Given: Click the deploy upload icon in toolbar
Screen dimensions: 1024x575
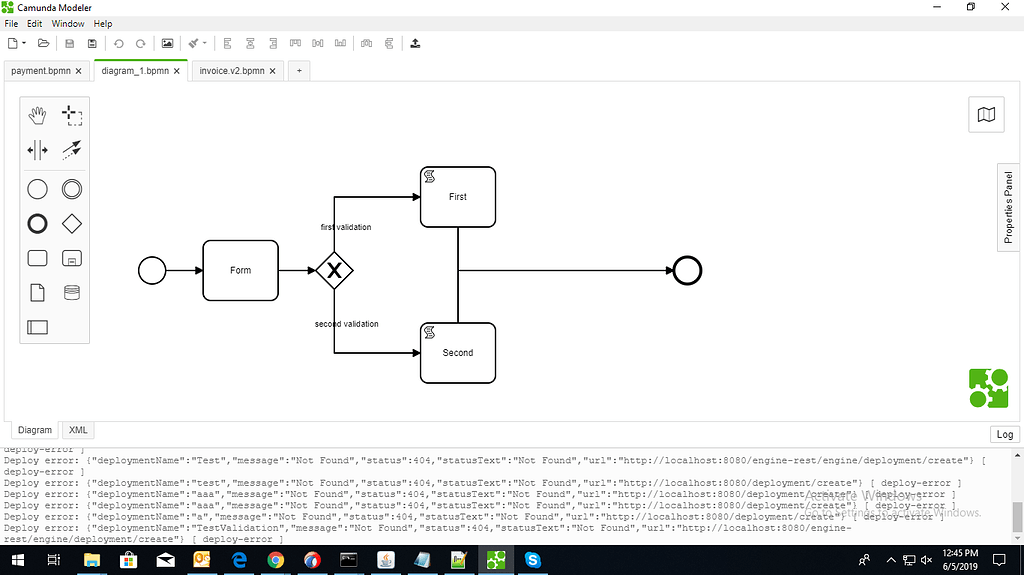Looking at the screenshot, I should coord(416,43).
